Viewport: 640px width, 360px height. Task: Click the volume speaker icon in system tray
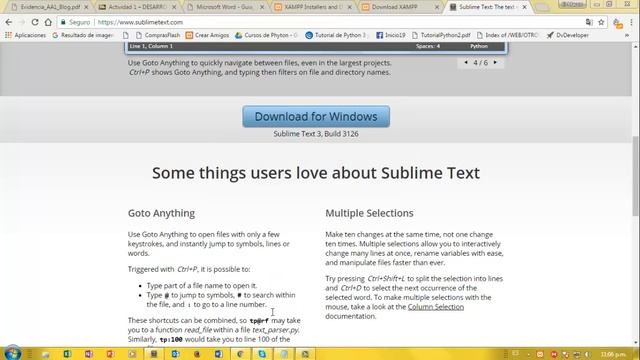coord(587,354)
